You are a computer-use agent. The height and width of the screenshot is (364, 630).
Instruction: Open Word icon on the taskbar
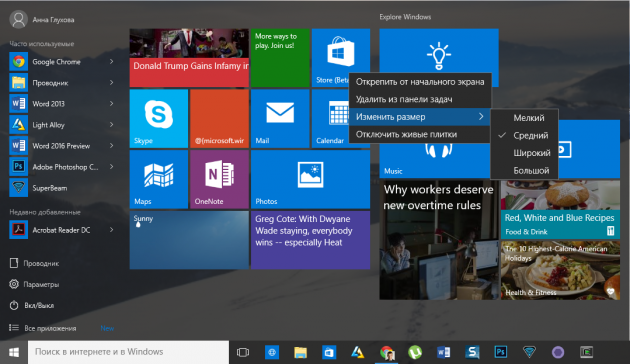pyautogui.click(x=444, y=352)
